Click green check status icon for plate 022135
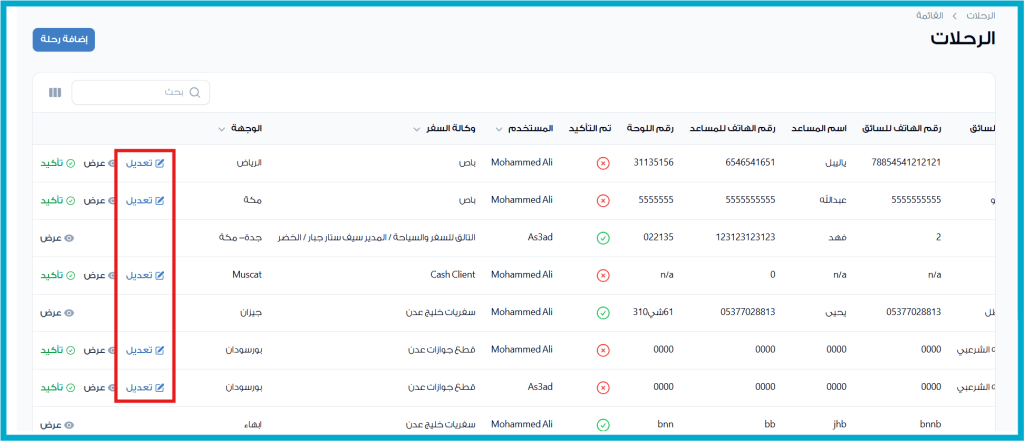Viewport: 1024px width, 441px height. click(x=602, y=238)
